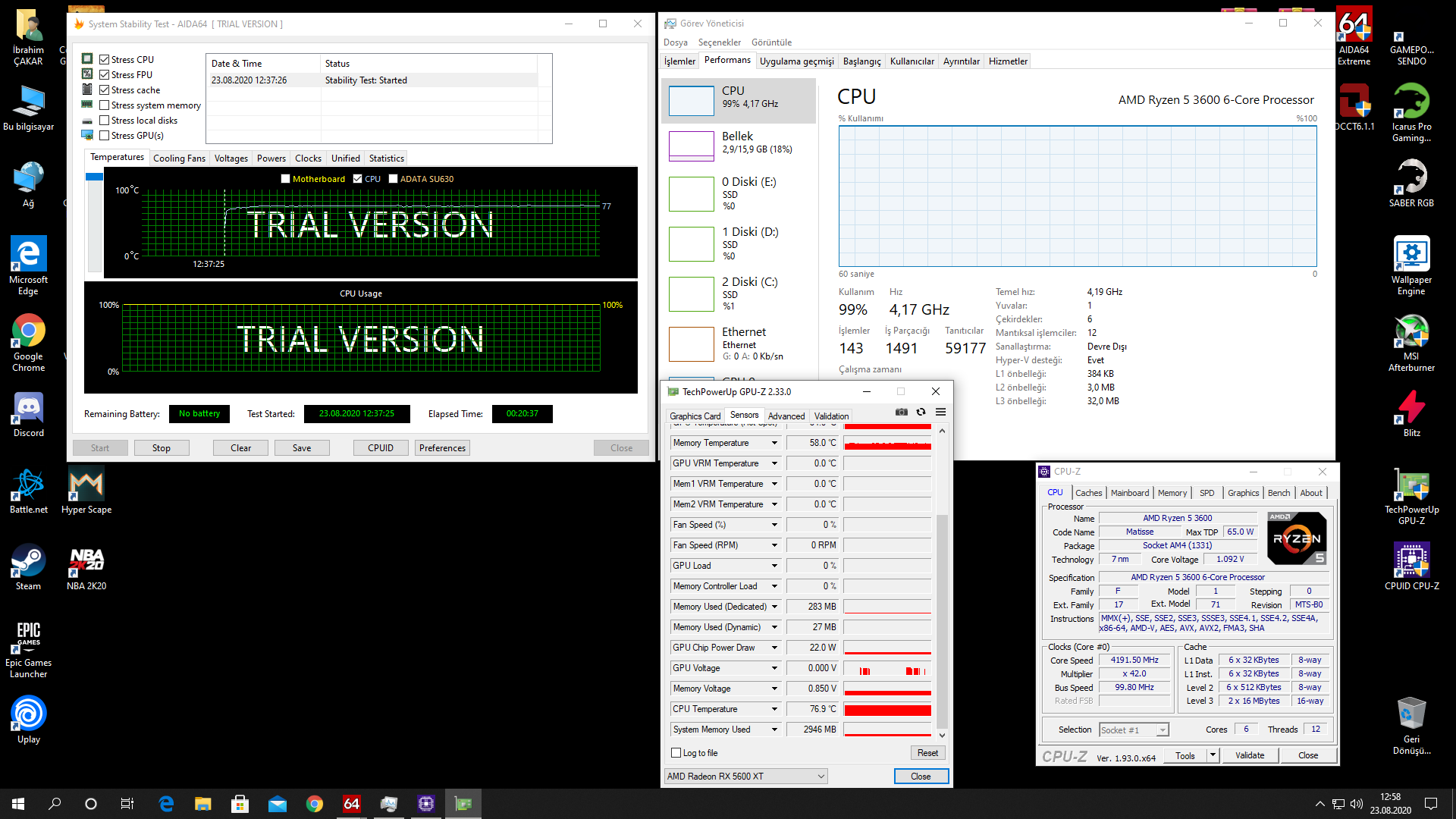This screenshot has height=819, width=1456.
Task: Click the AIDA64 taskbar button
Action: 352,804
